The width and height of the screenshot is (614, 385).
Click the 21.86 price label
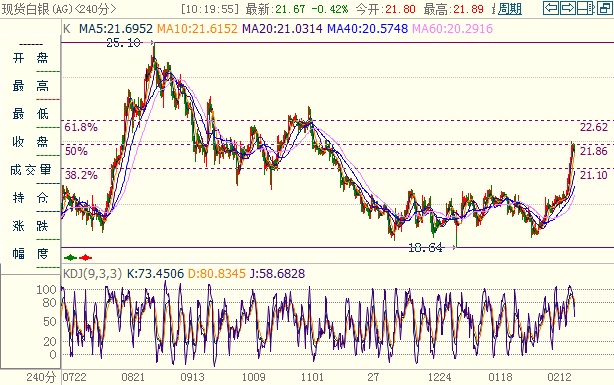594,151
